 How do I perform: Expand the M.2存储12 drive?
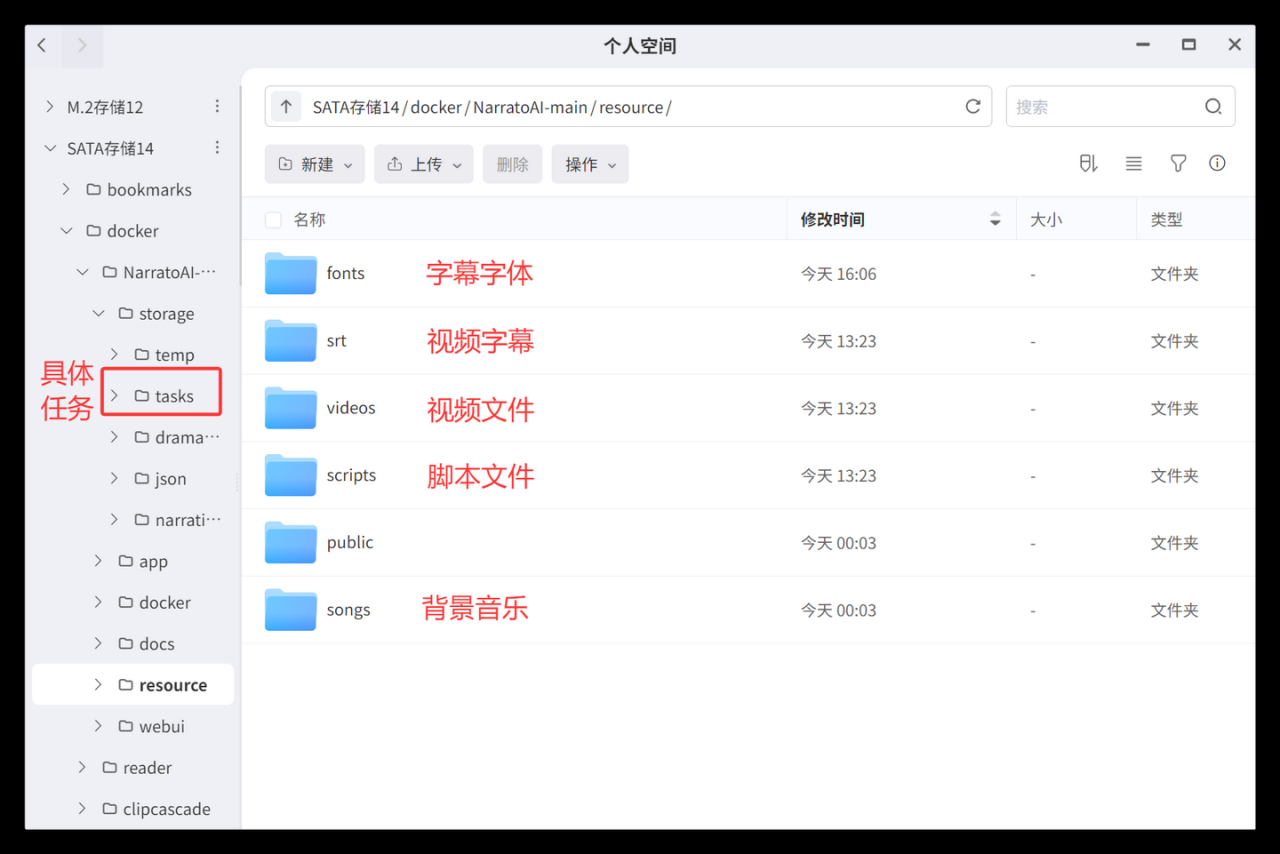(50, 107)
